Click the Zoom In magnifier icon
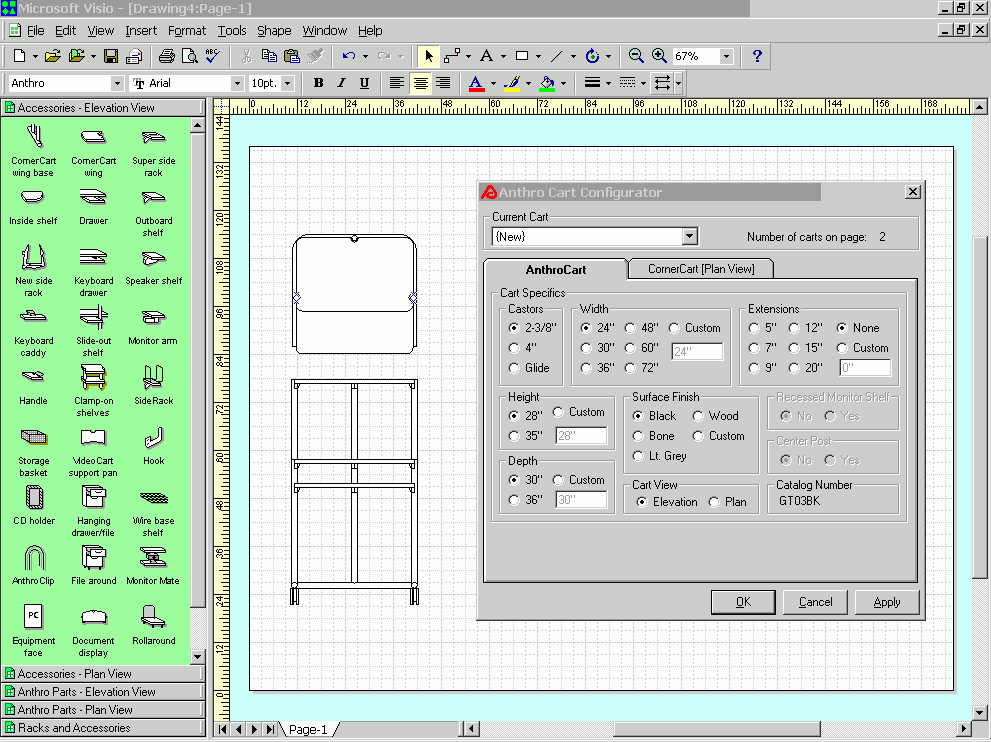 click(659, 57)
